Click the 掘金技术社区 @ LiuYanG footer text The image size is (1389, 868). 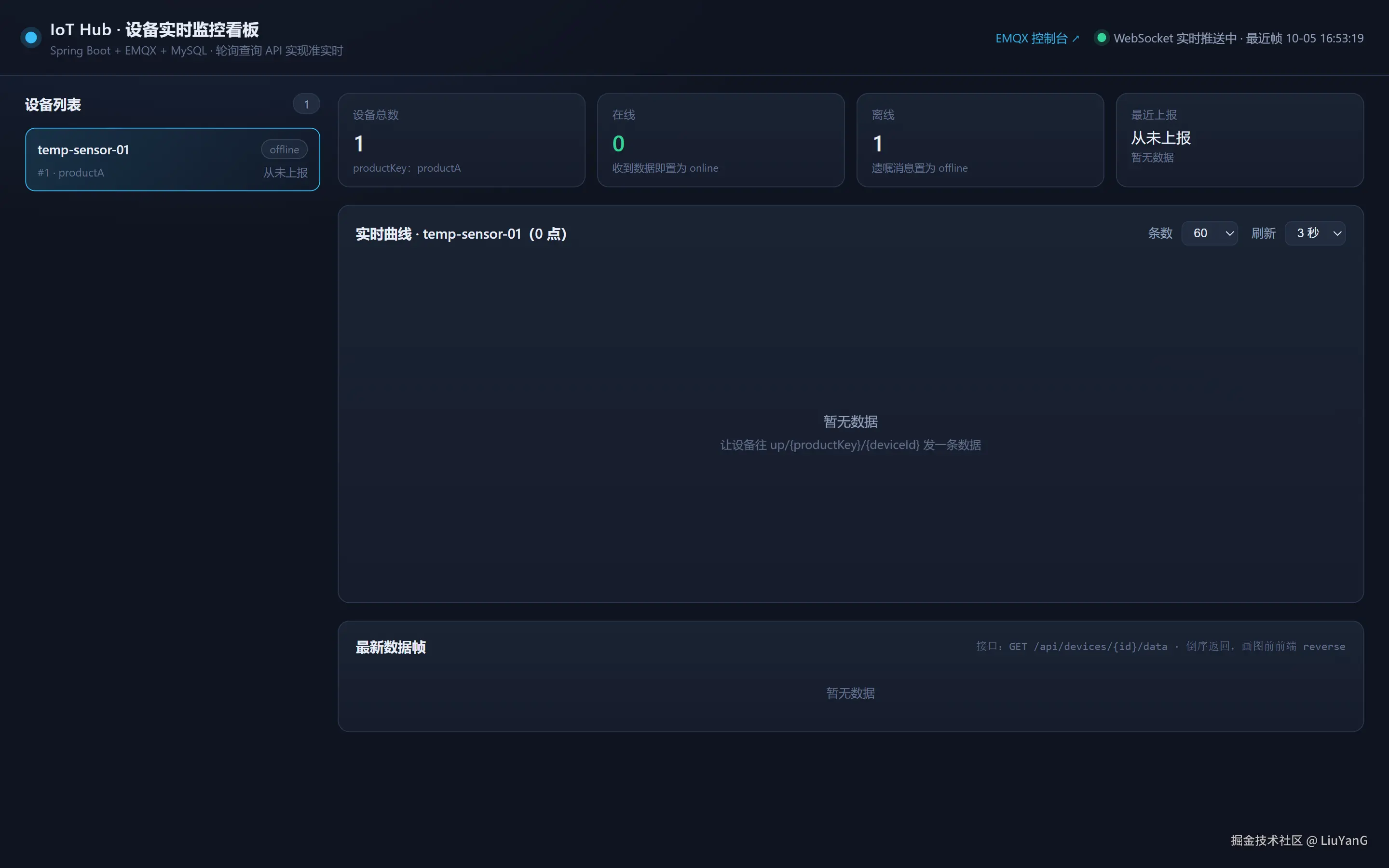pos(1299,841)
